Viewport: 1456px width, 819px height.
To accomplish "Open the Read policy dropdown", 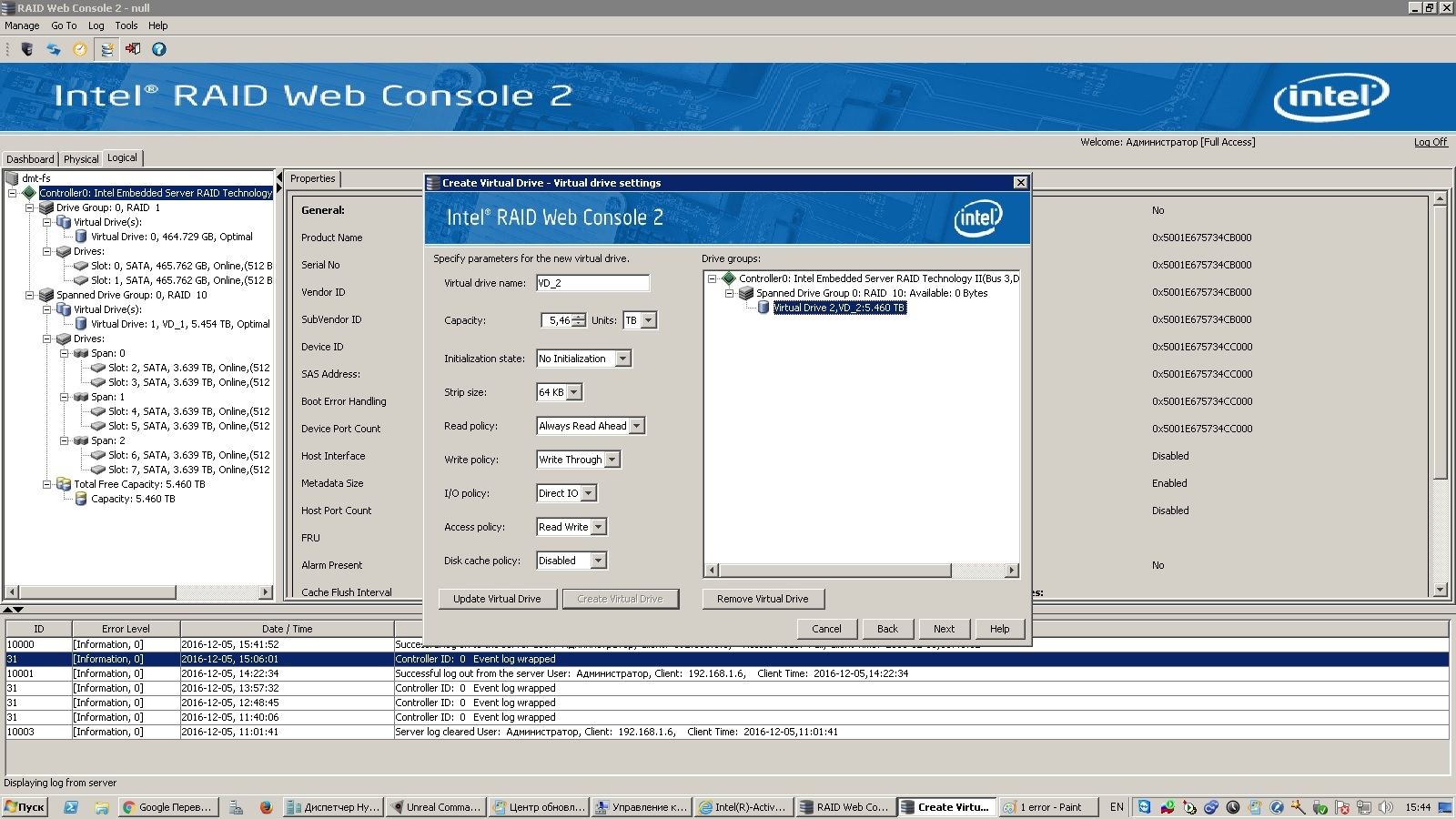I will point(636,426).
